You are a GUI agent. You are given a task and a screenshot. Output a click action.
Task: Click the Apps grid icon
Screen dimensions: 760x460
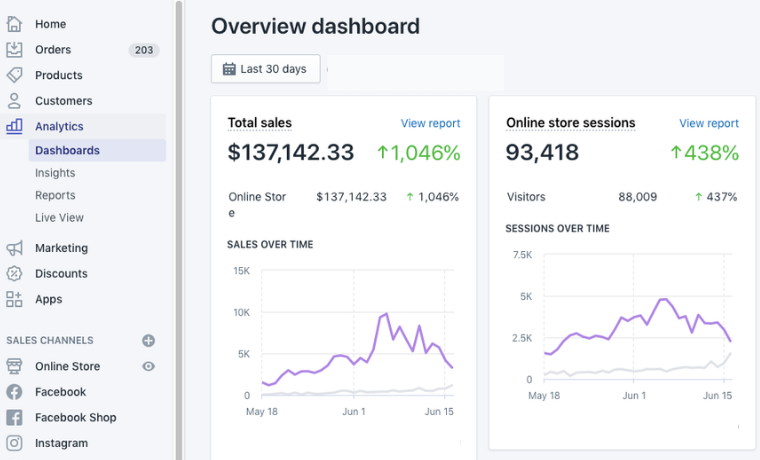(x=14, y=299)
